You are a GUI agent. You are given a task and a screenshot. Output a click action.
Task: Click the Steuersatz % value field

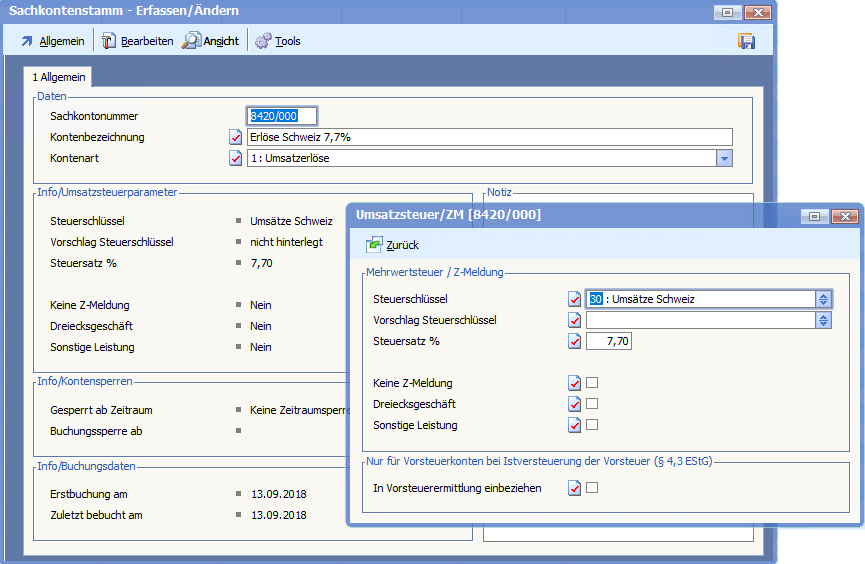click(x=609, y=341)
